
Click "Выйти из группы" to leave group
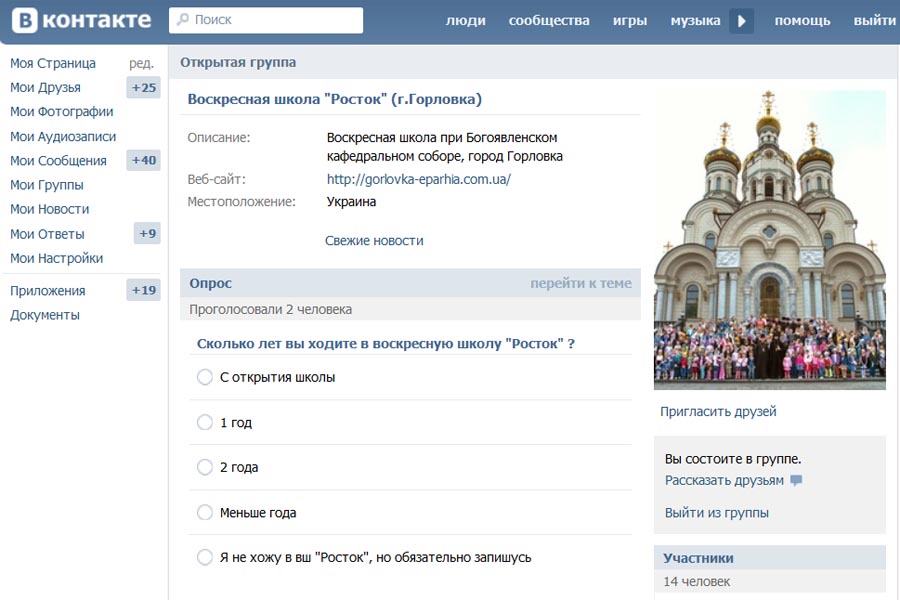tap(716, 513)
